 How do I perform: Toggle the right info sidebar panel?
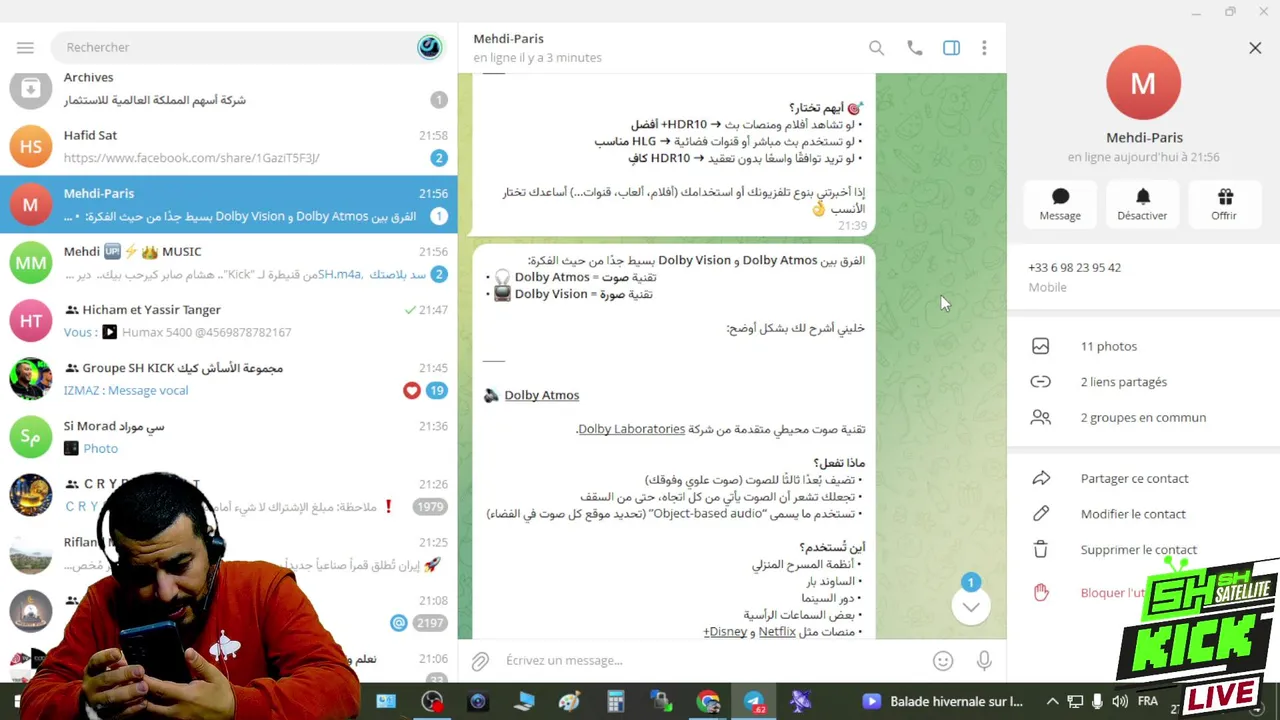[x=951, y=48]
